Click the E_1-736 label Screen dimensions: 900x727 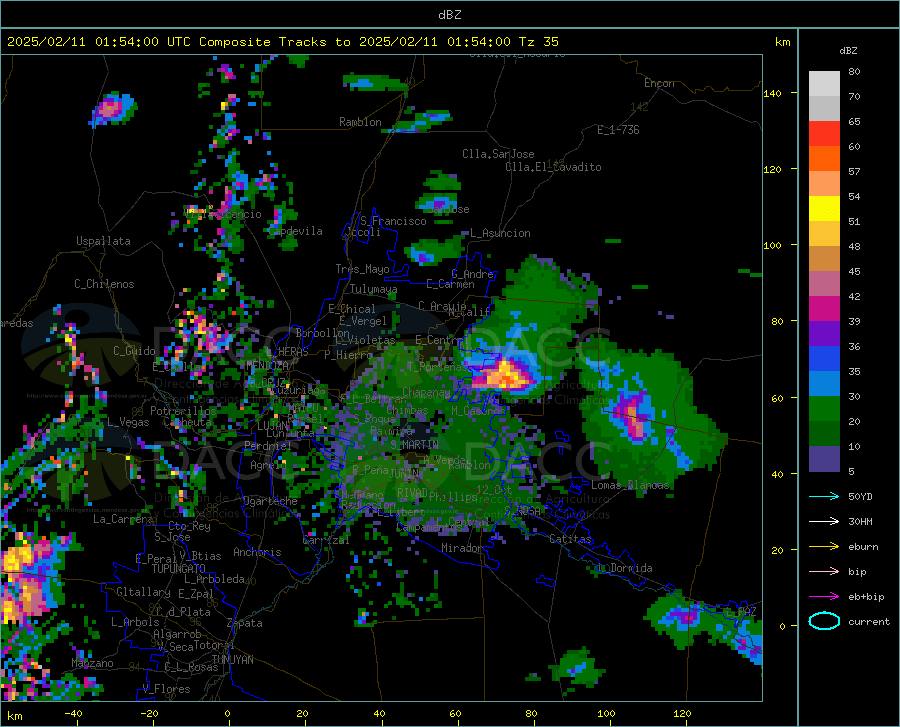pos(618,130)
